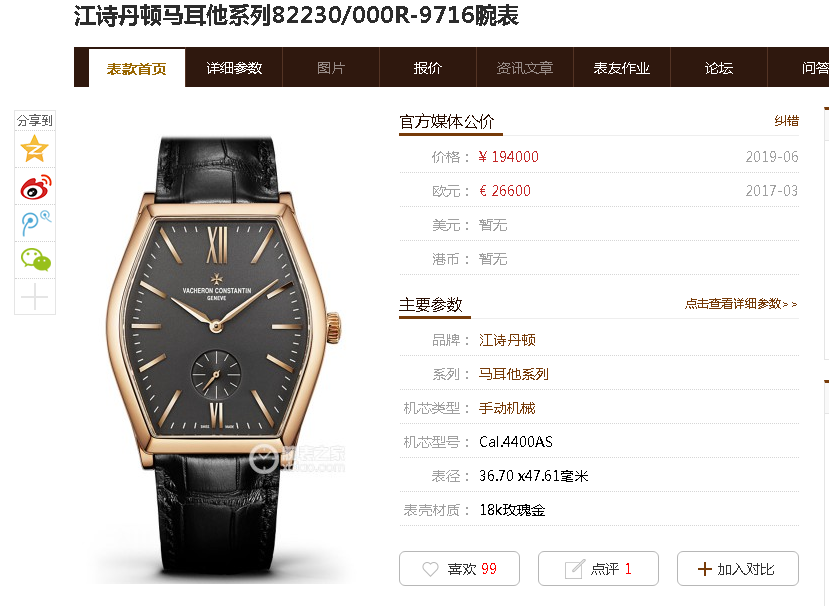Image resolution: width=829 pixels, height=606 pixels.
Task: Open series link 马耳他系列
Action: click(x=513, y=374)
